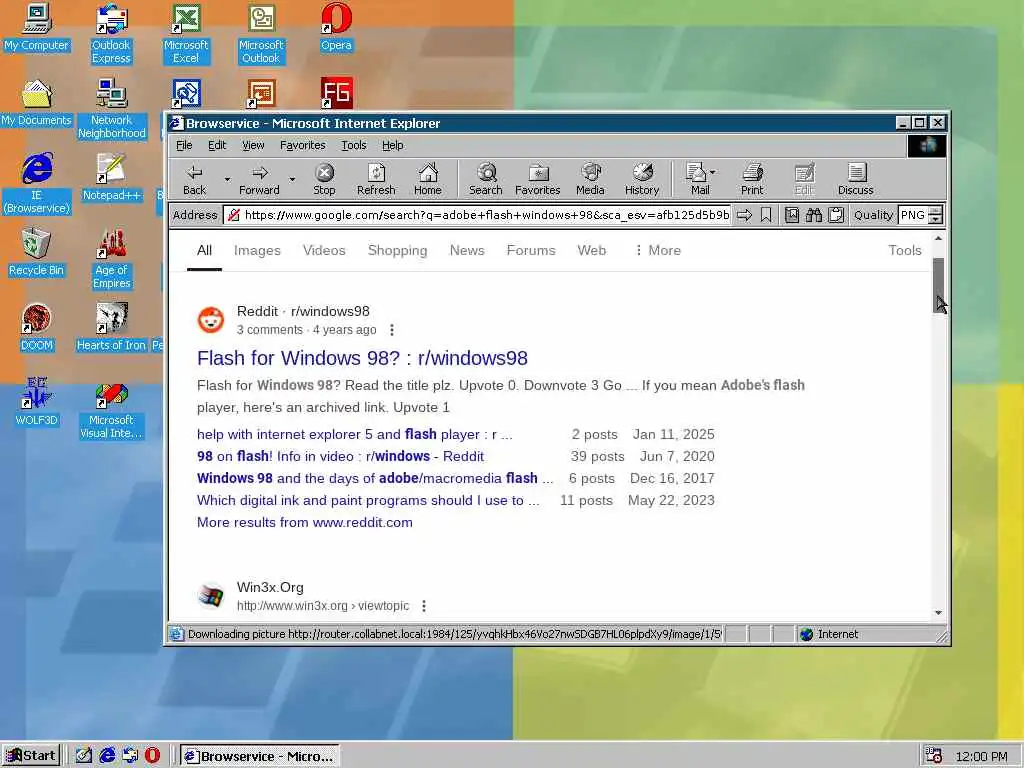Select Hearts of Iron desktop icon
Viewport: 1024px width, 768px height.
112,328
